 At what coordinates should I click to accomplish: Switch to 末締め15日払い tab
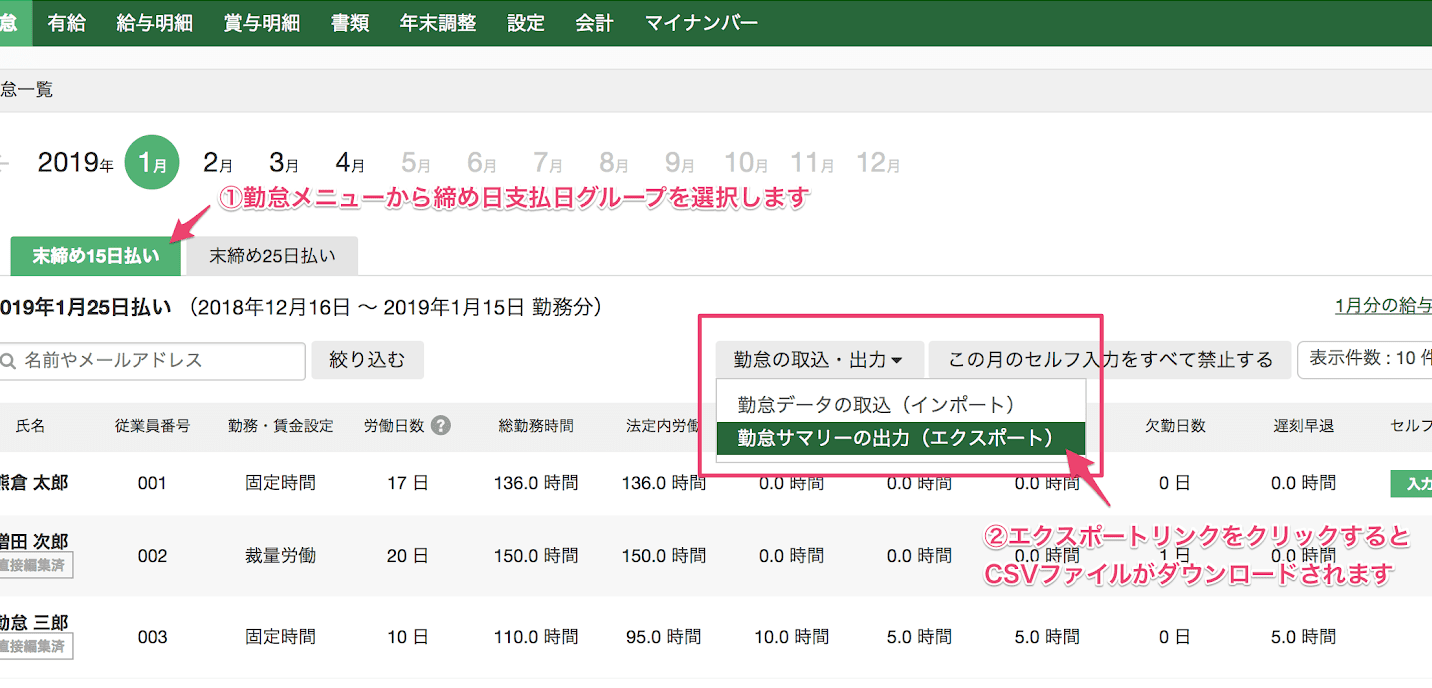[96, 256]
